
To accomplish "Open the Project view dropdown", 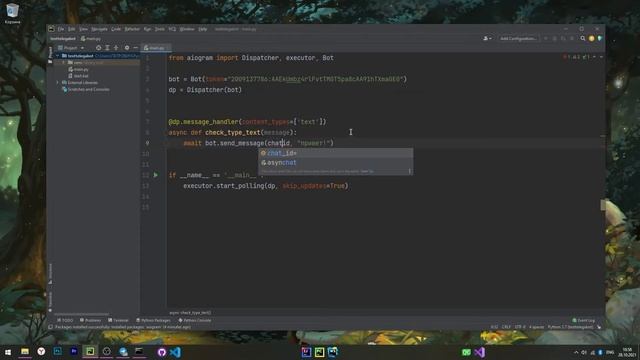I will click(x=71, y=48).
